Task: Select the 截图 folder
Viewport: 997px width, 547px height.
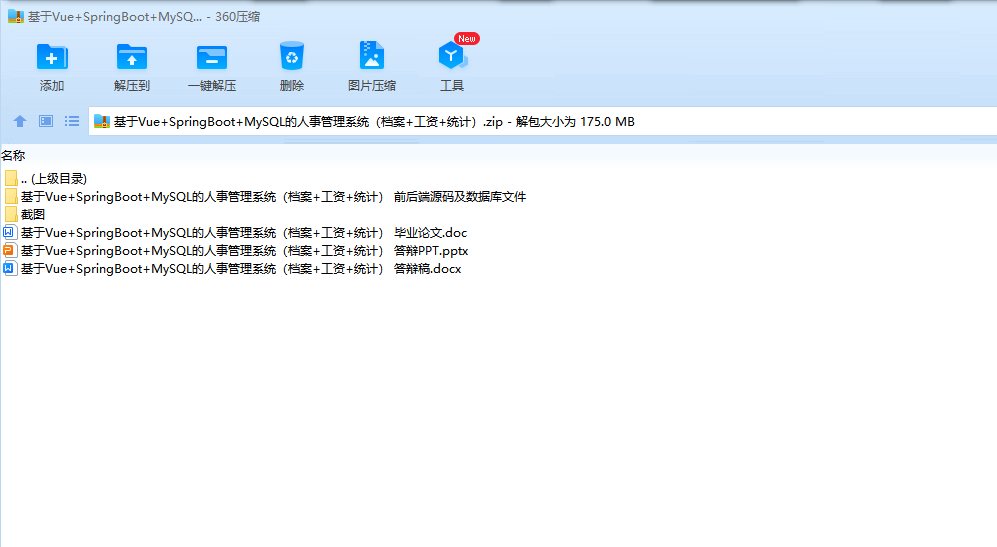Action: [x=24, y=214]
